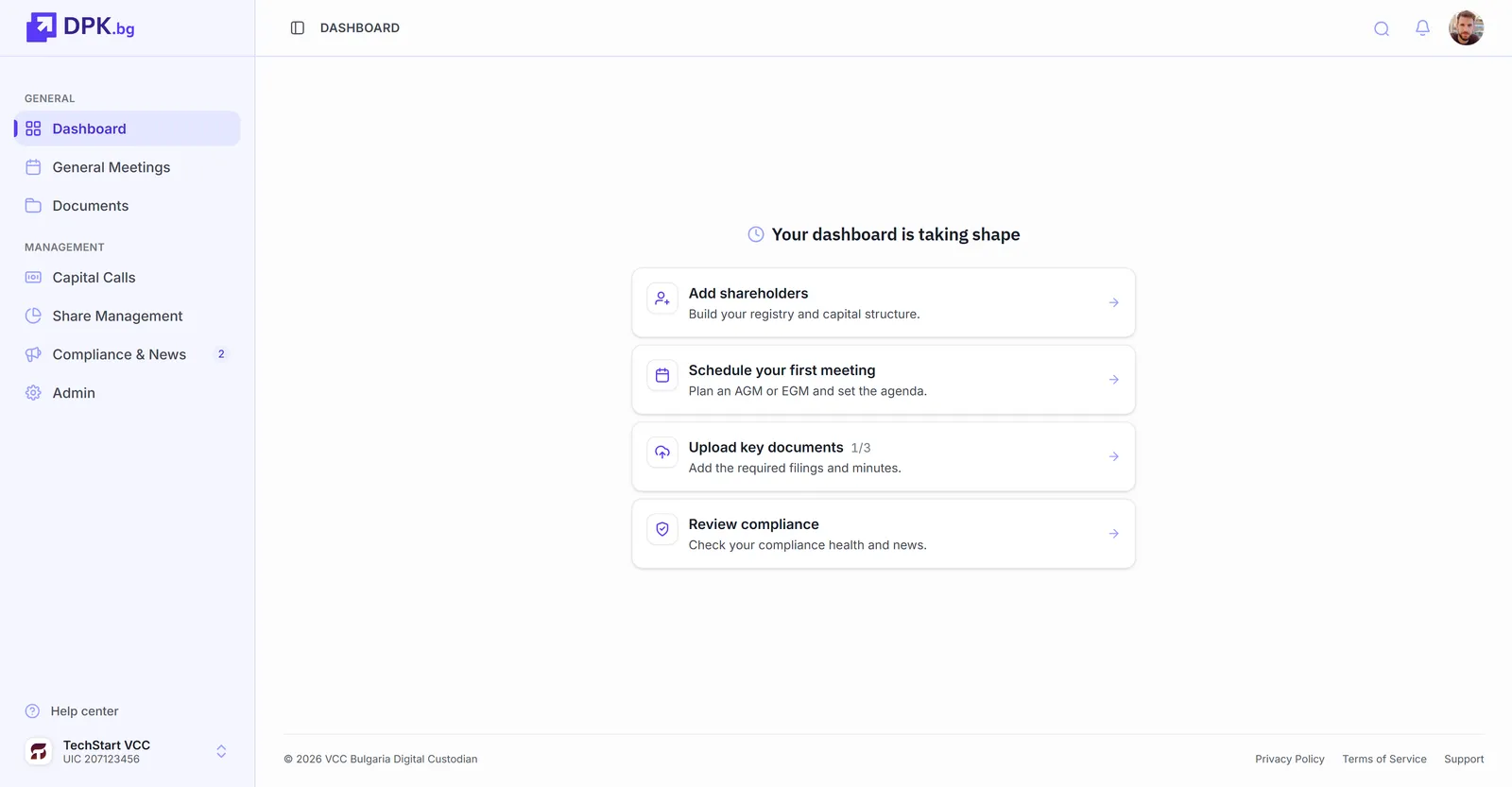The width and height of the screenshot is (1512, 787).
Task: Expand the TechStart VCC company switcher chevrons
Action: point(221,752)
